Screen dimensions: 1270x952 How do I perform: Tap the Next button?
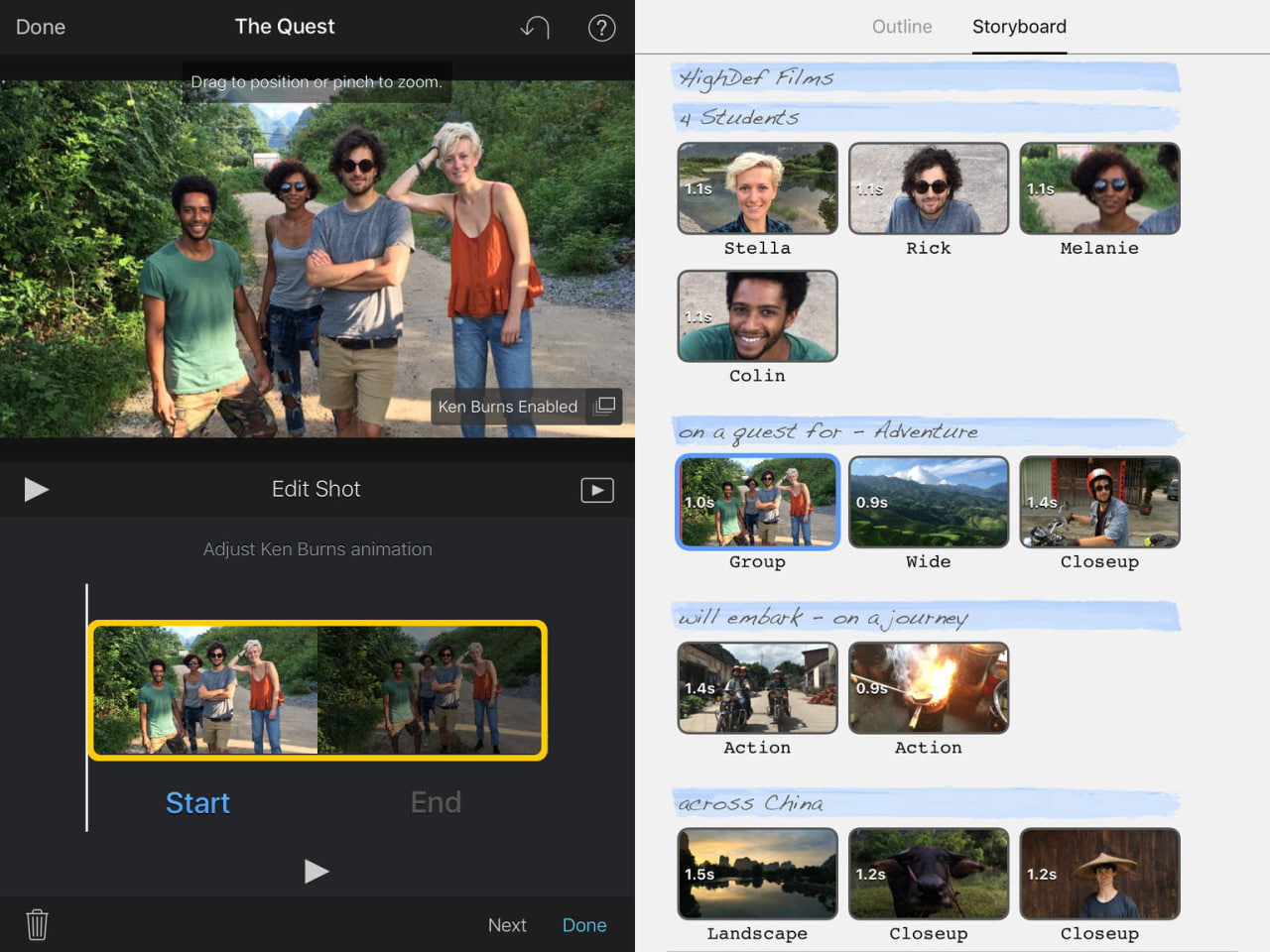click(x=507, y=925)
